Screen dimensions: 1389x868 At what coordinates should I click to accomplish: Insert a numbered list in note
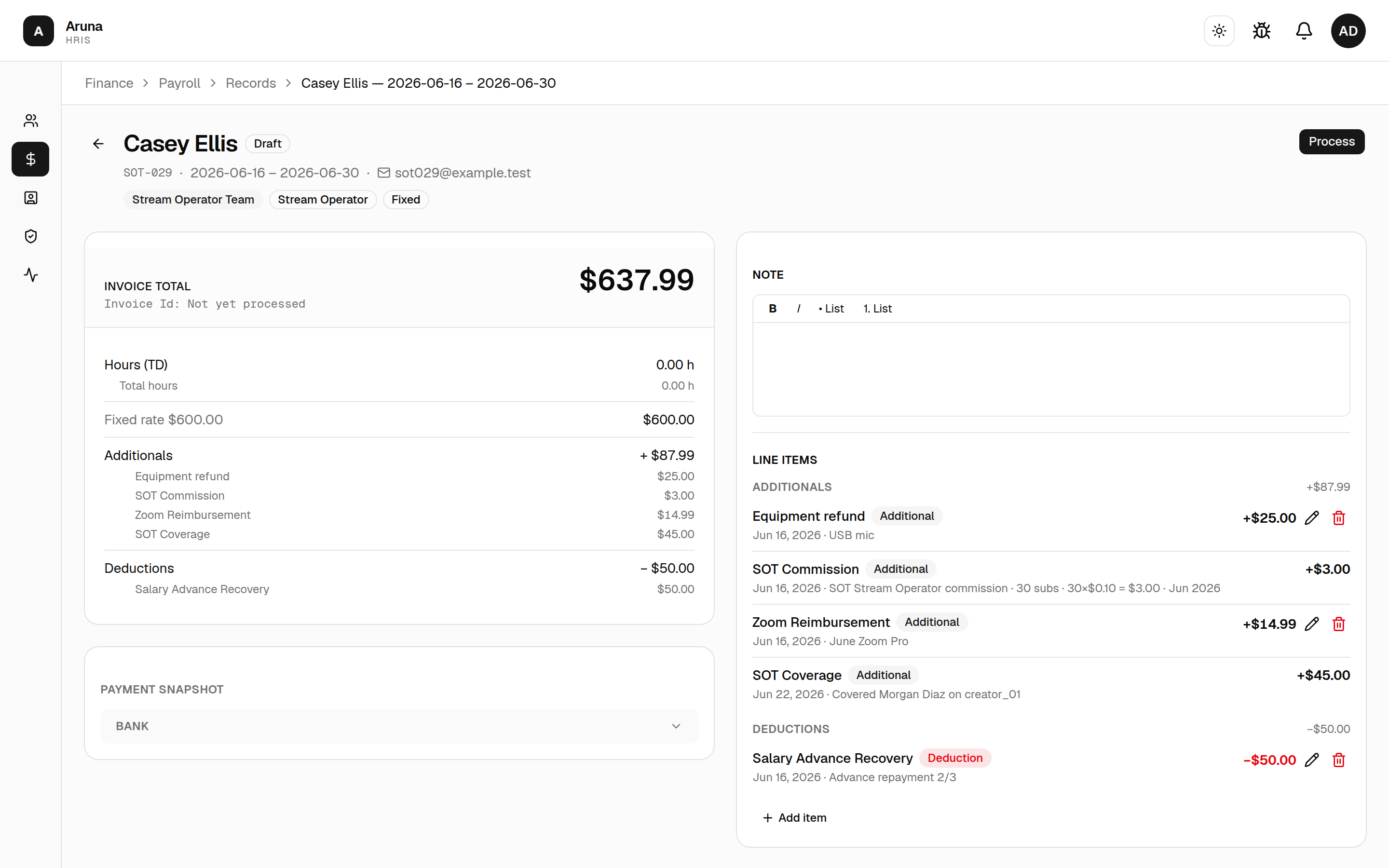(x=878, y=309)
